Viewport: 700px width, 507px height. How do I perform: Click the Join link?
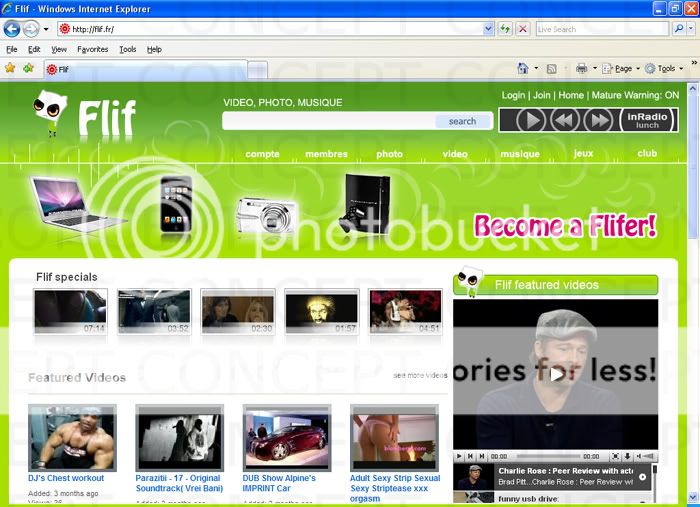[542, 95]
